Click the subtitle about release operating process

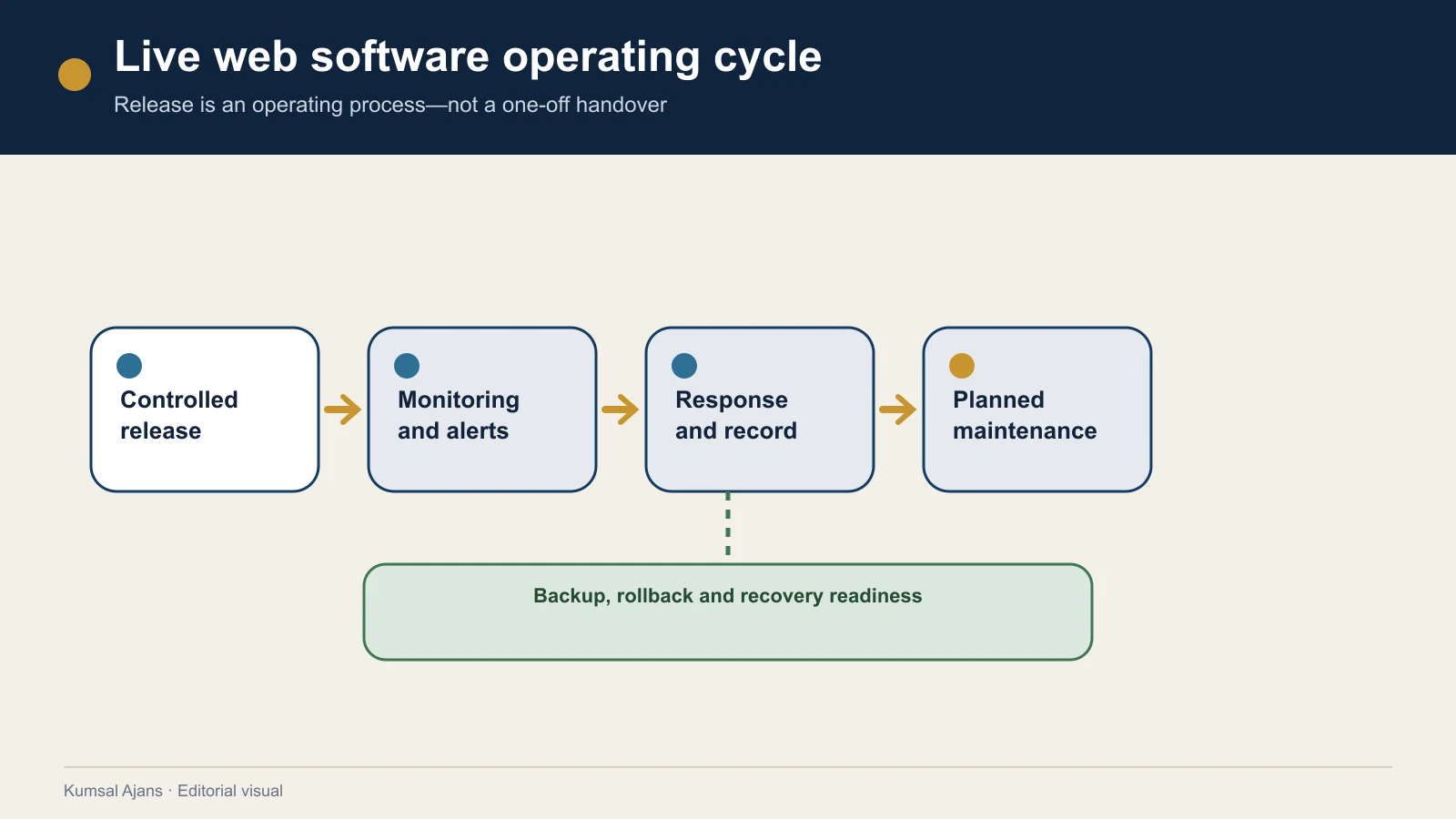tap(390, 105)
